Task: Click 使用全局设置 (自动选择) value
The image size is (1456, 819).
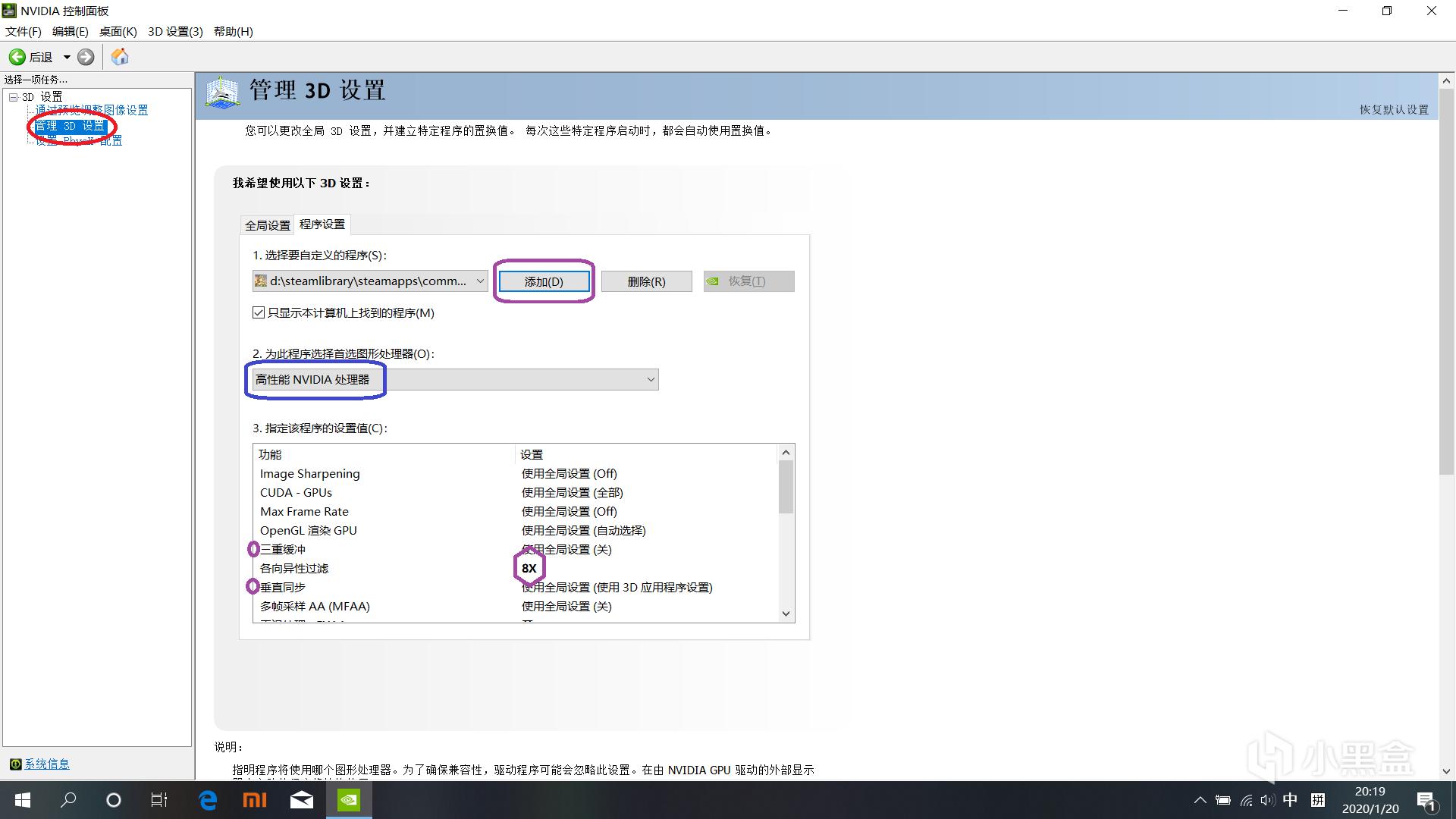Action: [x=583, y=530]
